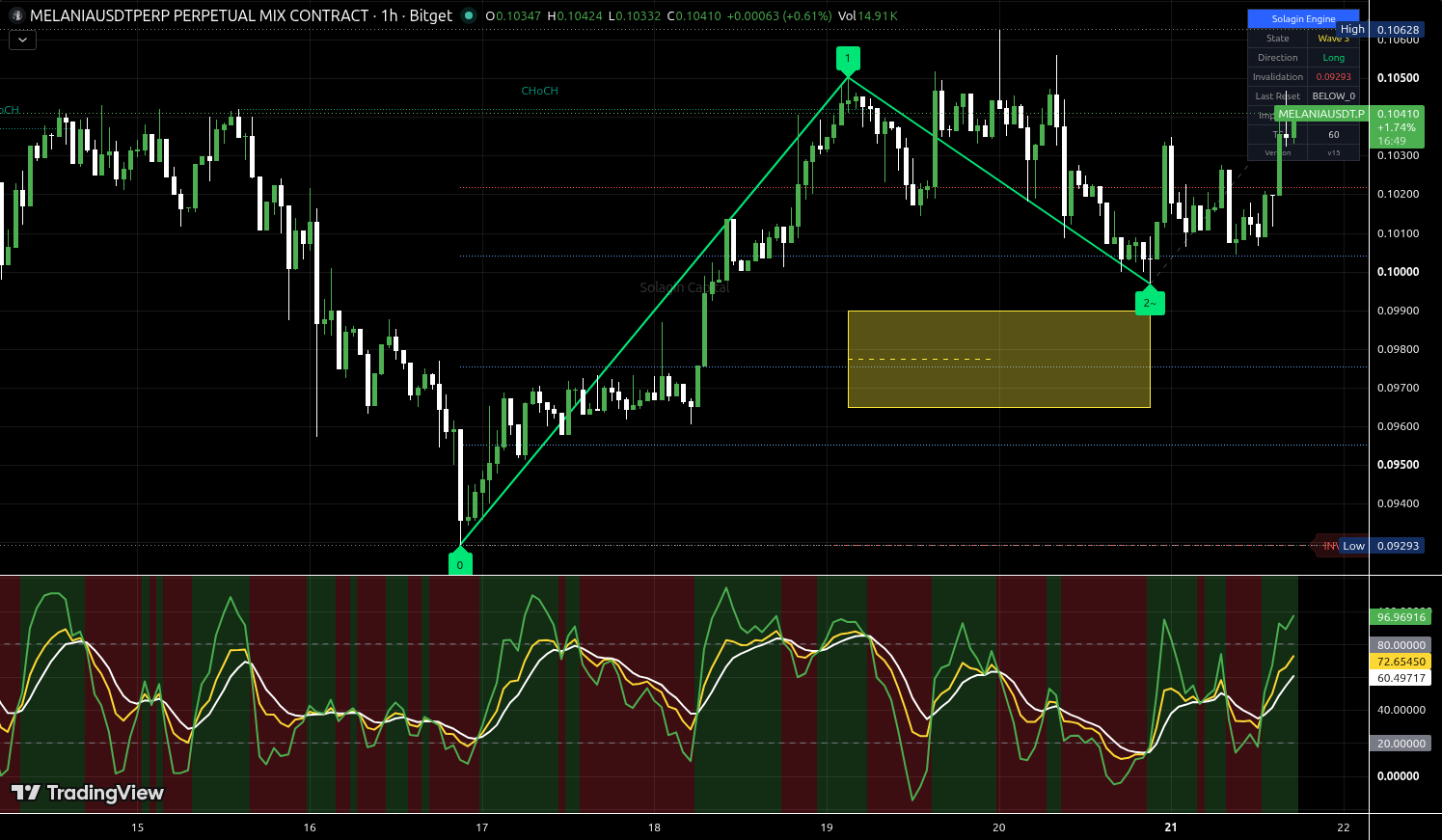Click the BELOW_0 last reset value
1442x840 pixels.
pyautogui.click(x=1334, y=96)
